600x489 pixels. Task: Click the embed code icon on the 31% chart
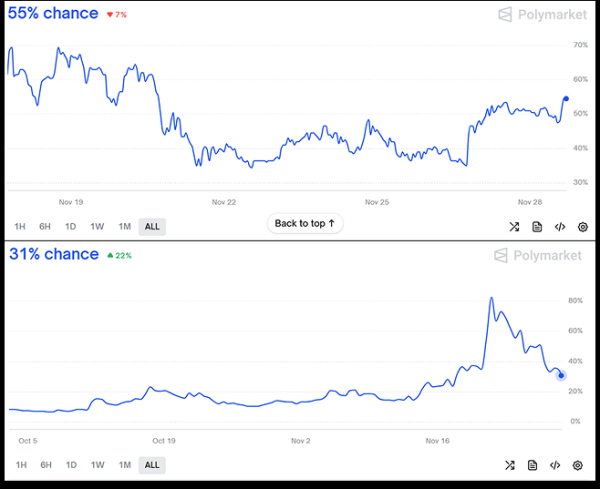pyautogui.click(x=555, y=465)
